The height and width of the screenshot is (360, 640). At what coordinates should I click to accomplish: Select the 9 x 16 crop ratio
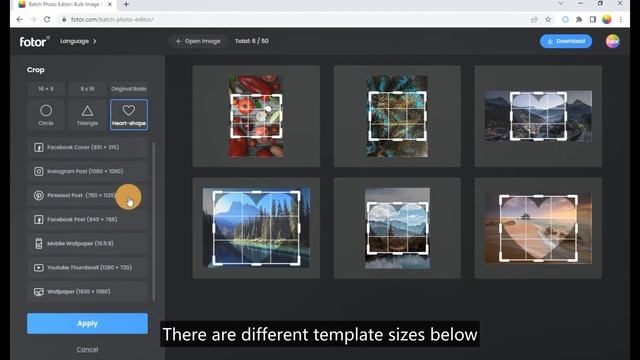click(x=87, y=89)
